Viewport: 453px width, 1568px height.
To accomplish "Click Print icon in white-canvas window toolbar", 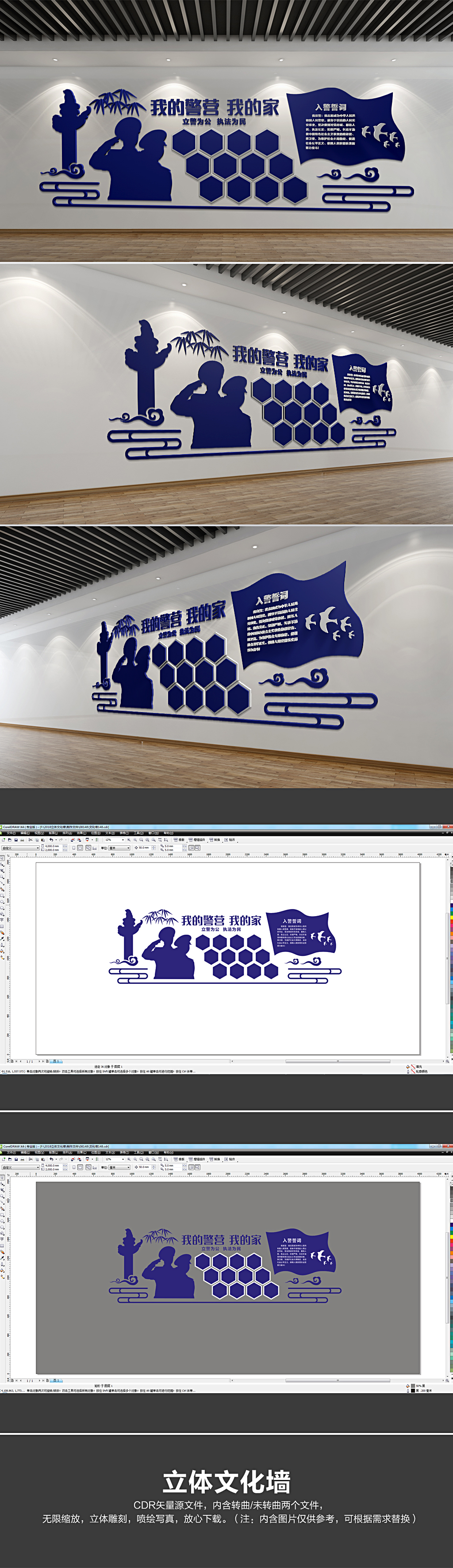I will pos(22,840).
